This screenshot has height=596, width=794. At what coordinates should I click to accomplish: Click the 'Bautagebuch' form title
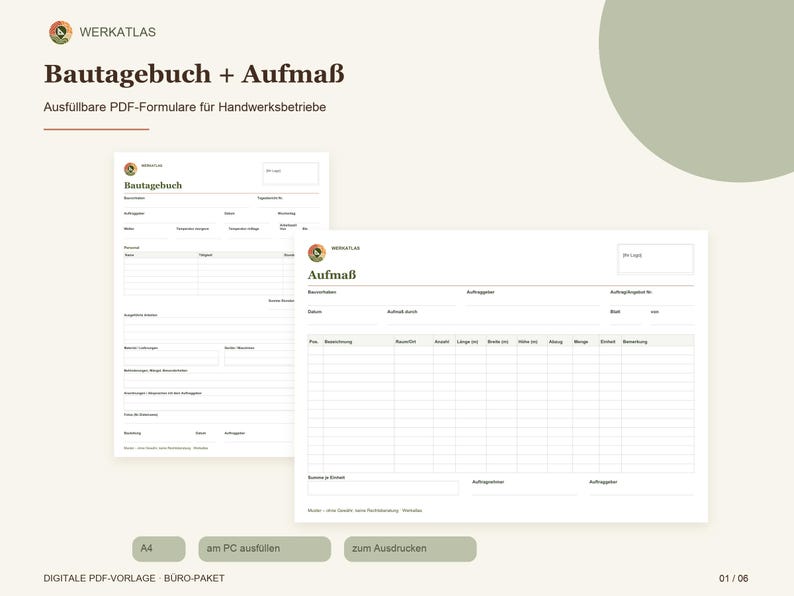[153, 185]
